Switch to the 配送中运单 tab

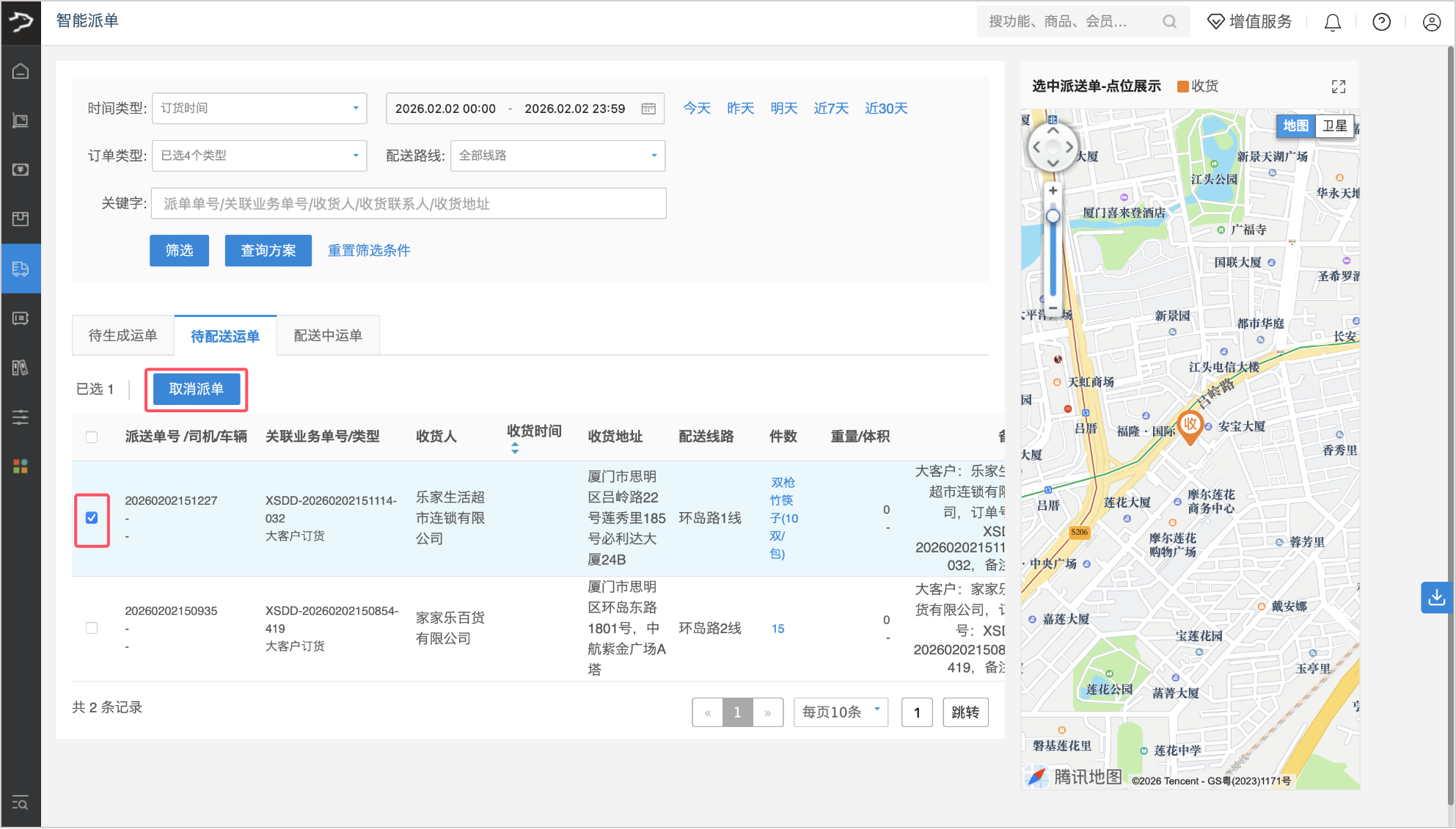327,335
